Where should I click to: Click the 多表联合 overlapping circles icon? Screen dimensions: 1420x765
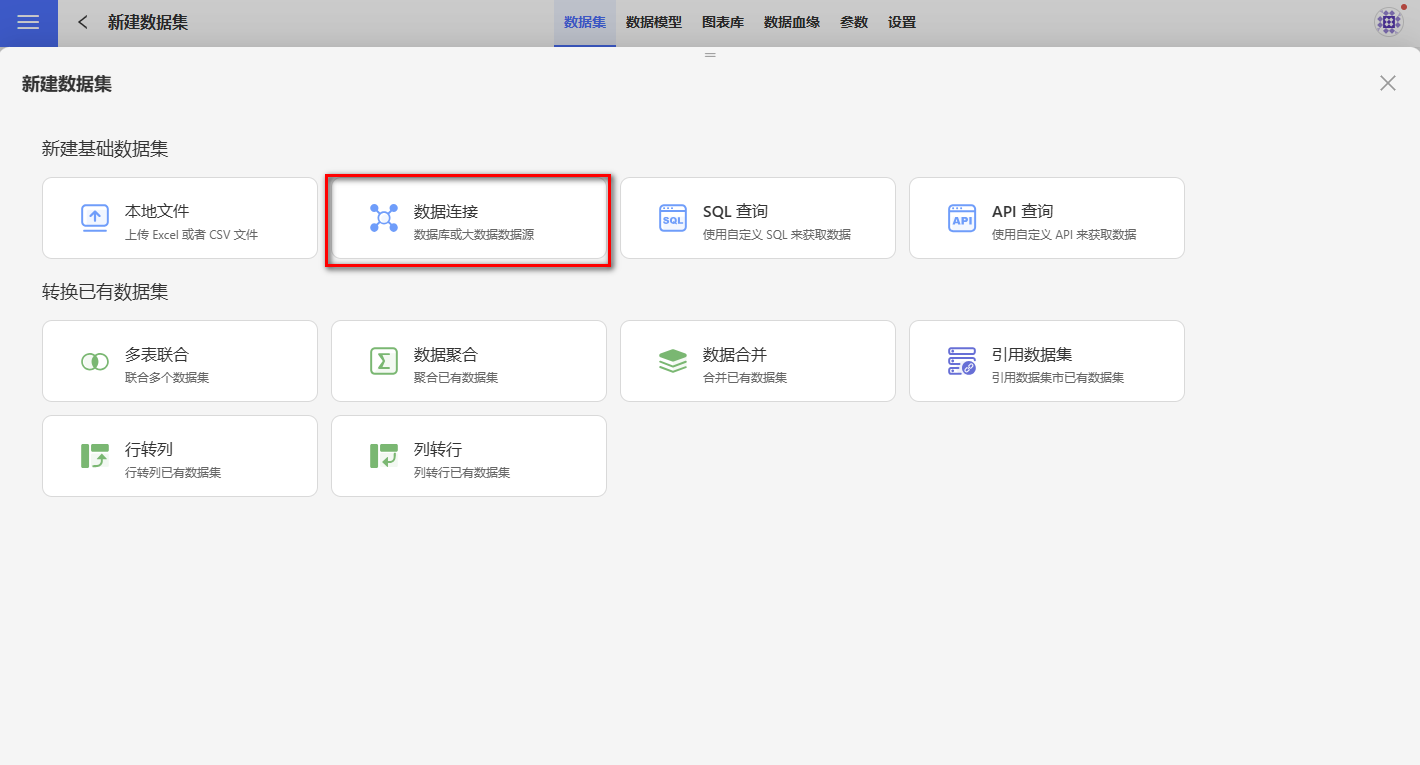coord(95,361)
